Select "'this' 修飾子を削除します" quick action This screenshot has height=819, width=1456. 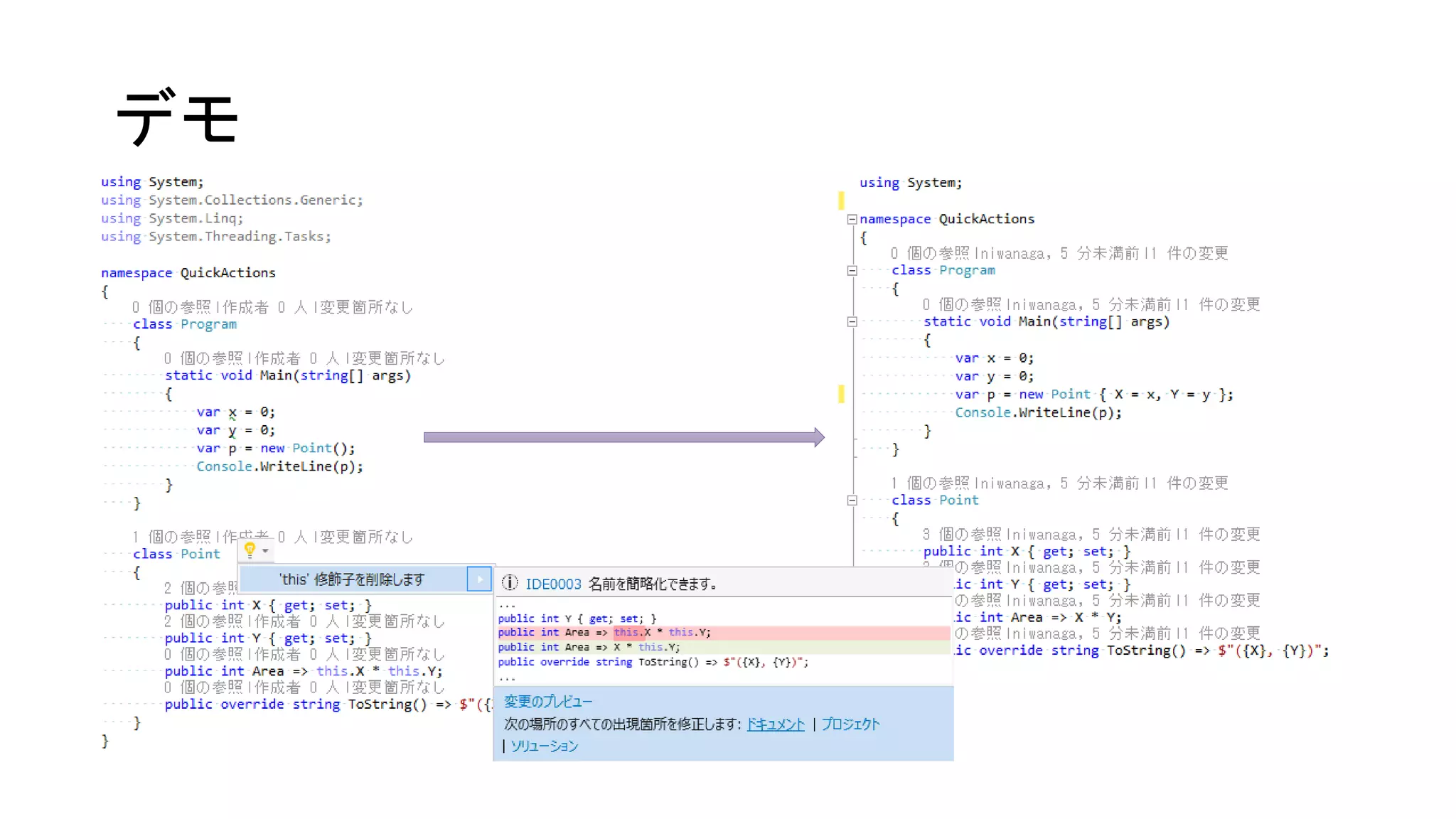point(352,579)
